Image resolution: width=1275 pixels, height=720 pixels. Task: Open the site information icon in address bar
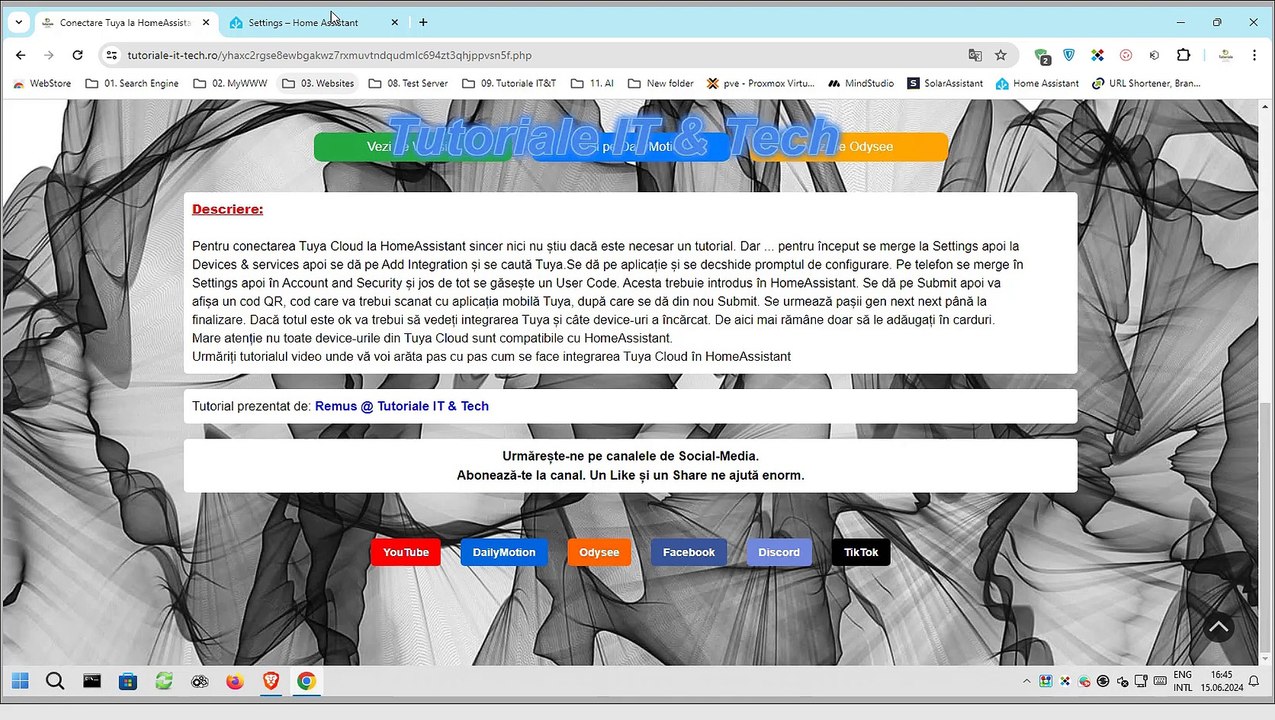(x=112, y=55)
